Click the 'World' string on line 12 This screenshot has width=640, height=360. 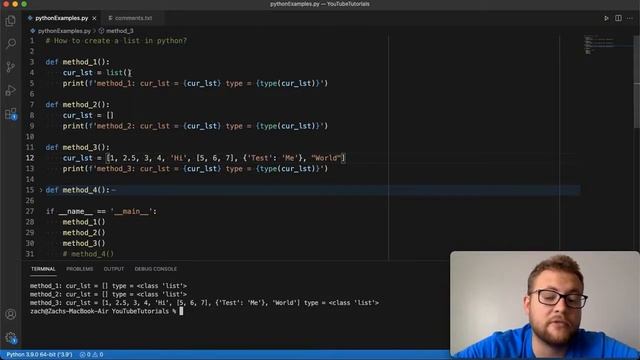(326, 158)
